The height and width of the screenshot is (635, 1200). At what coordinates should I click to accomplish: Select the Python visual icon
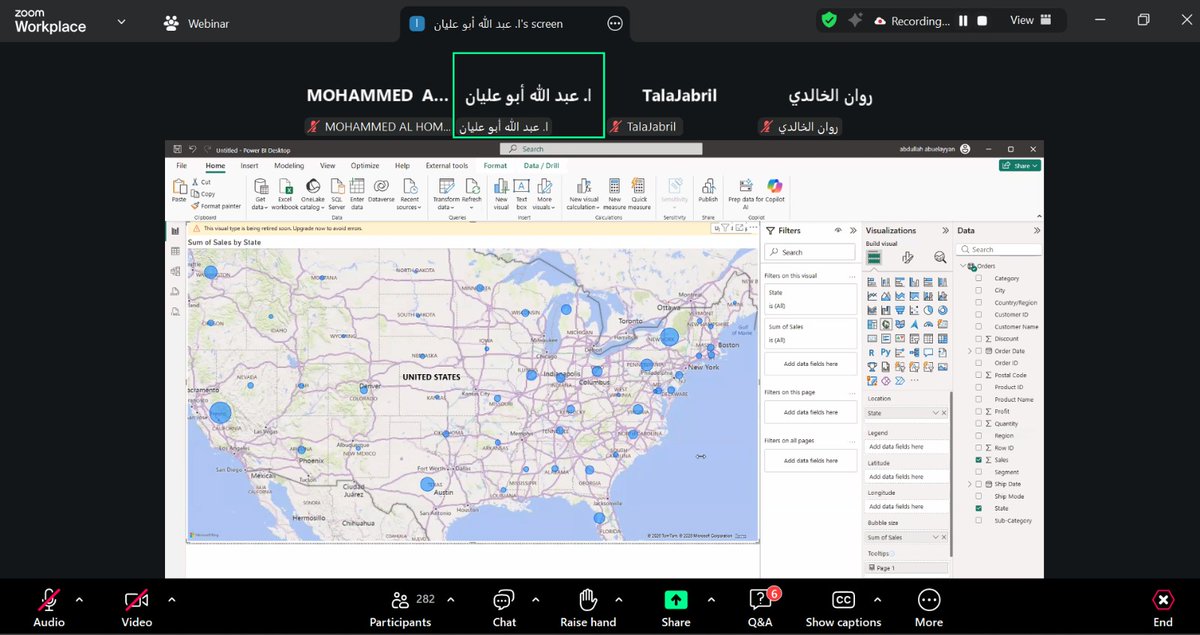click(886, 352)
